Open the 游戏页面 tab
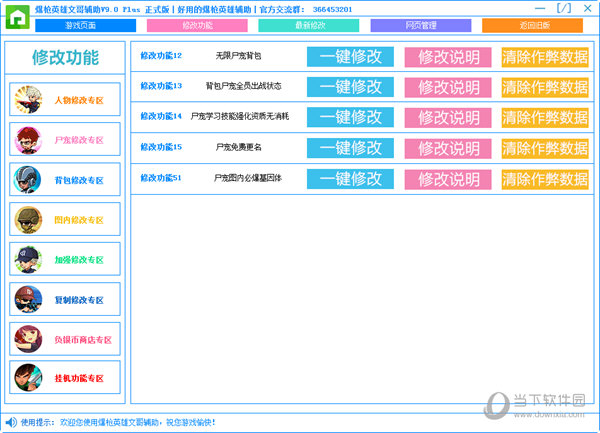600x433 pixels. (85, 26)
